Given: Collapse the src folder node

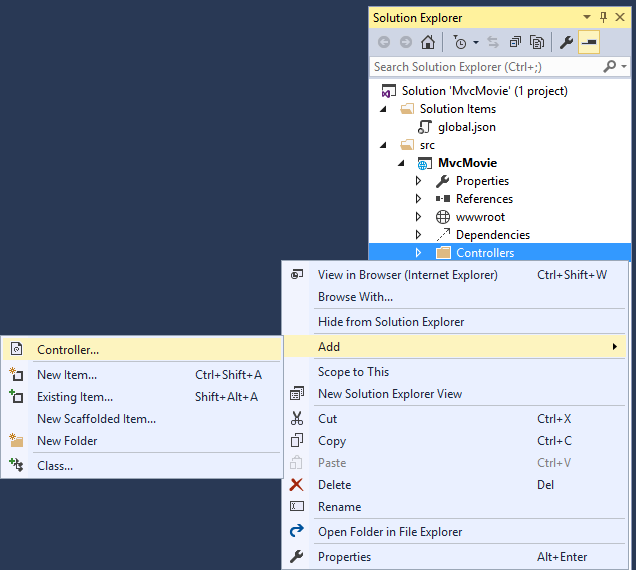Looking at the screenshot, I should click(x=384, y=145).
